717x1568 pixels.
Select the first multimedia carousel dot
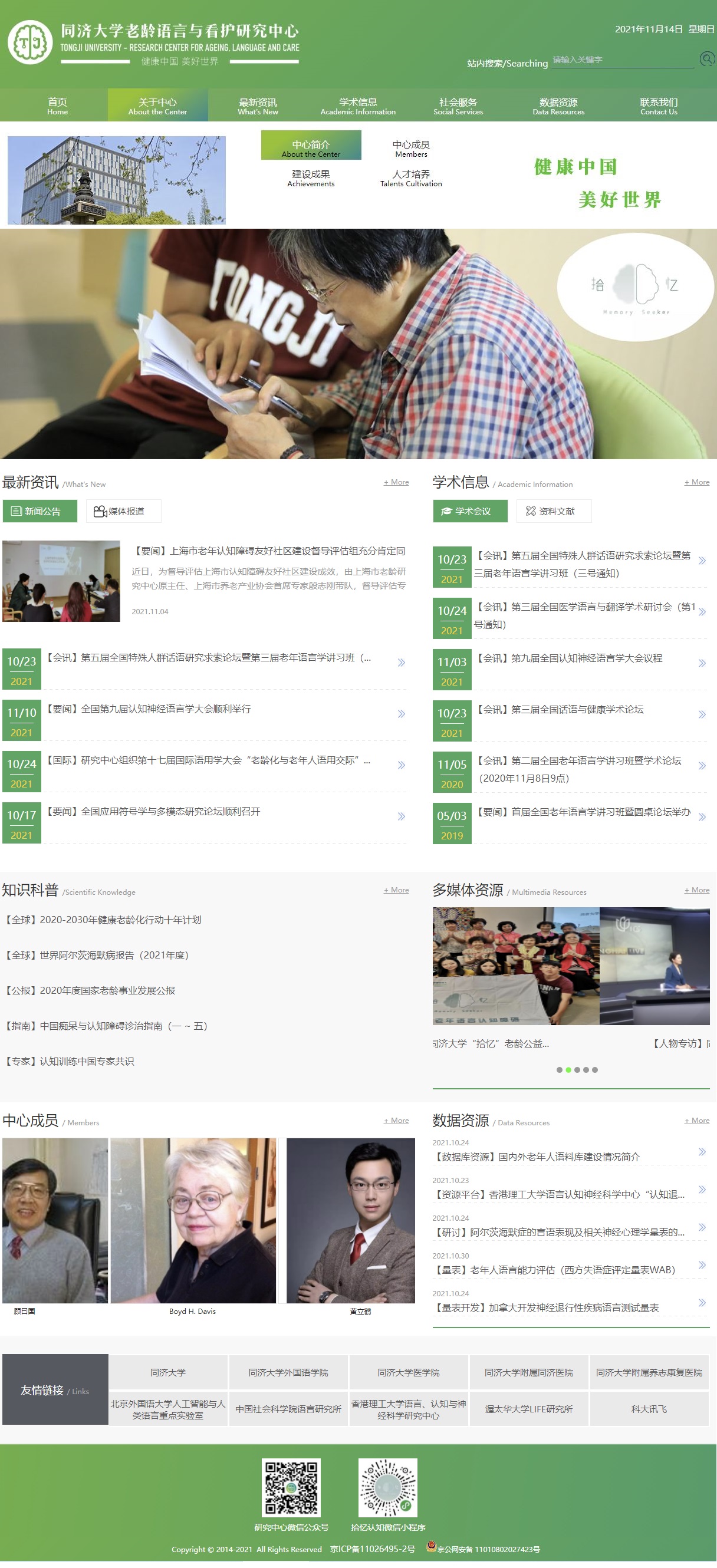[x=560, y=1069]
